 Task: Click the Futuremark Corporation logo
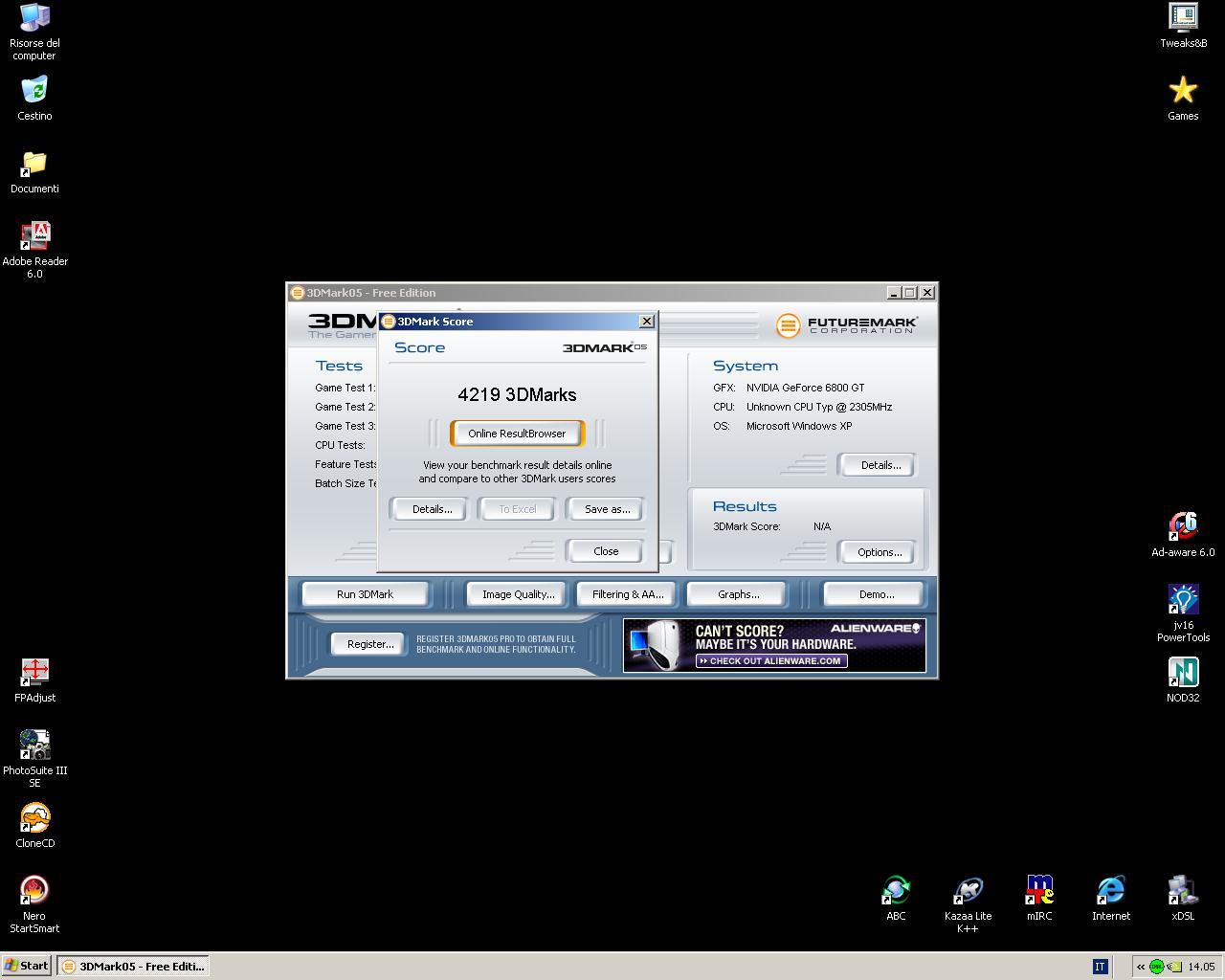click(x=846, y=325)
